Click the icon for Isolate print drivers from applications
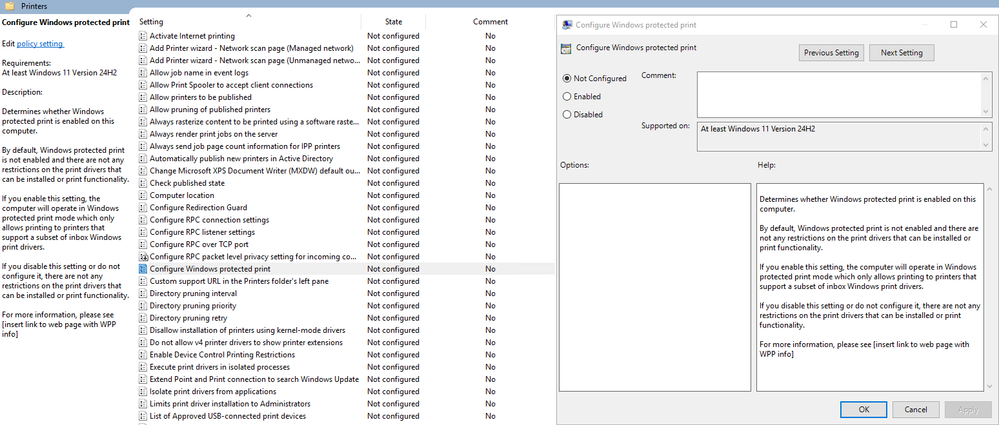Image resolution: width=999 pixels, height=425 pixels. [143, 392]
